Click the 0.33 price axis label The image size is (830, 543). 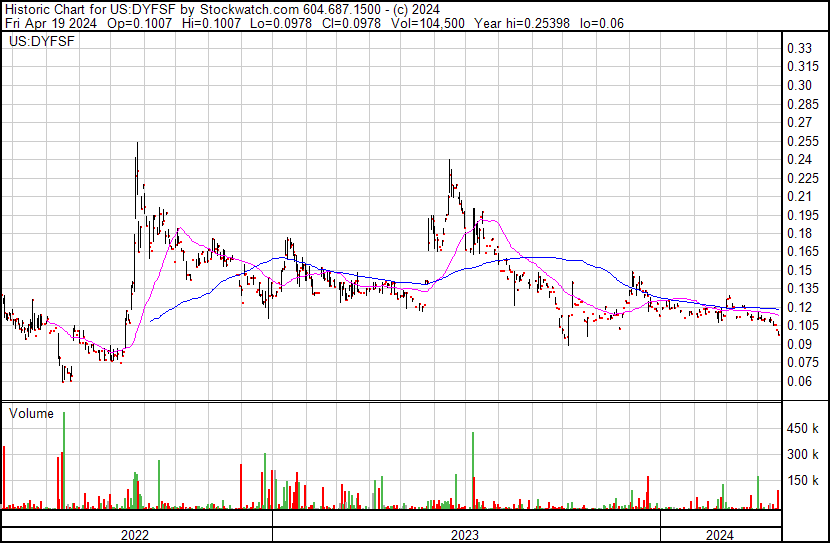[798, 48]
